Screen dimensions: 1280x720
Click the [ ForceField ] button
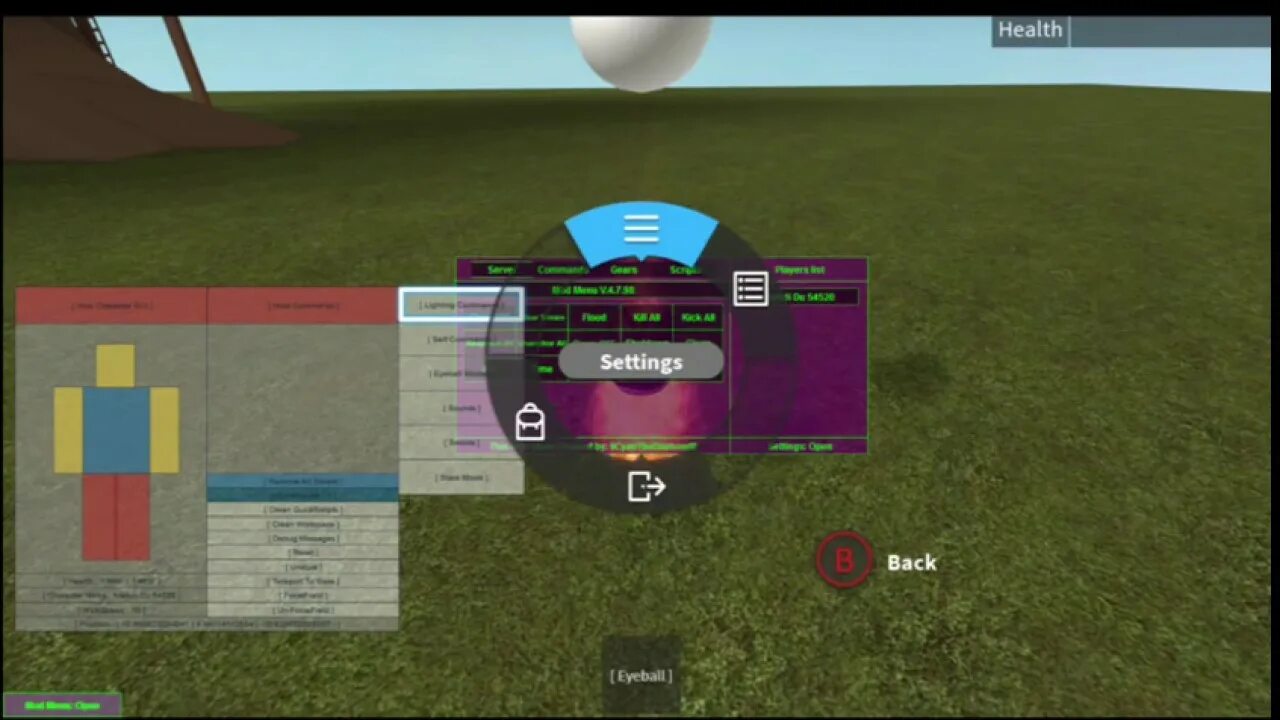pos(302,595)
